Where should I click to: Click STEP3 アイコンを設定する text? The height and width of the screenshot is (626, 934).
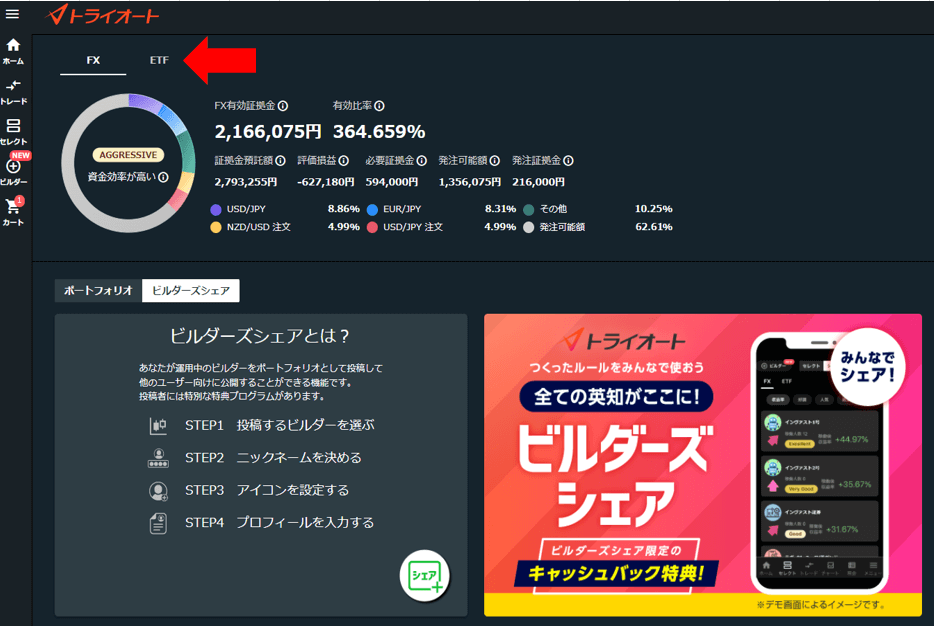coord(267,491)
